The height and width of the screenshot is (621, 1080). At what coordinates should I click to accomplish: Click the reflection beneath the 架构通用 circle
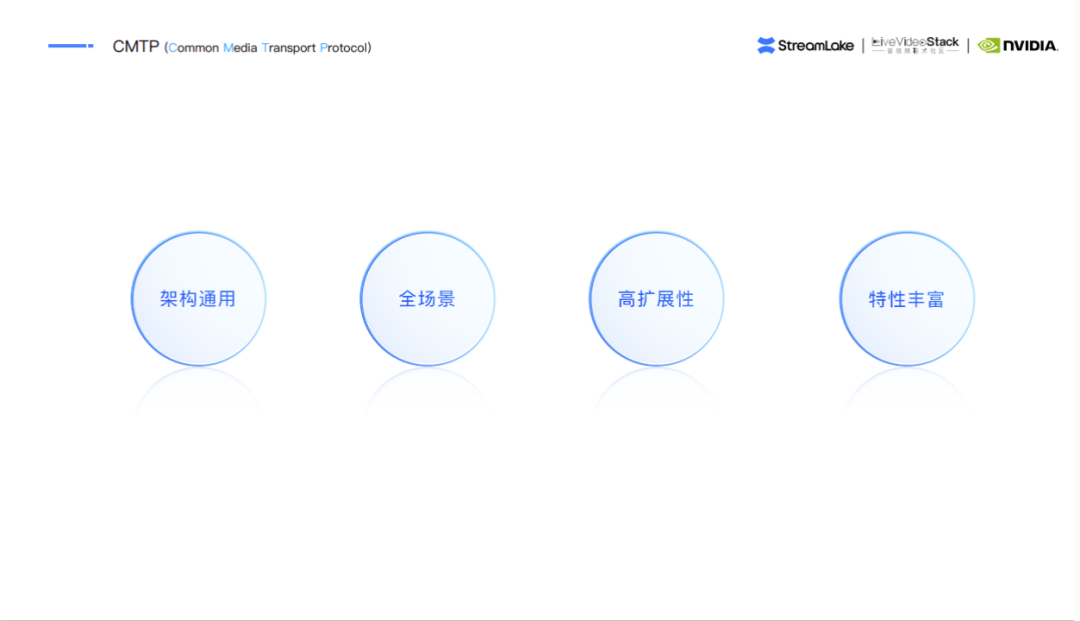[x=198, y=388]
